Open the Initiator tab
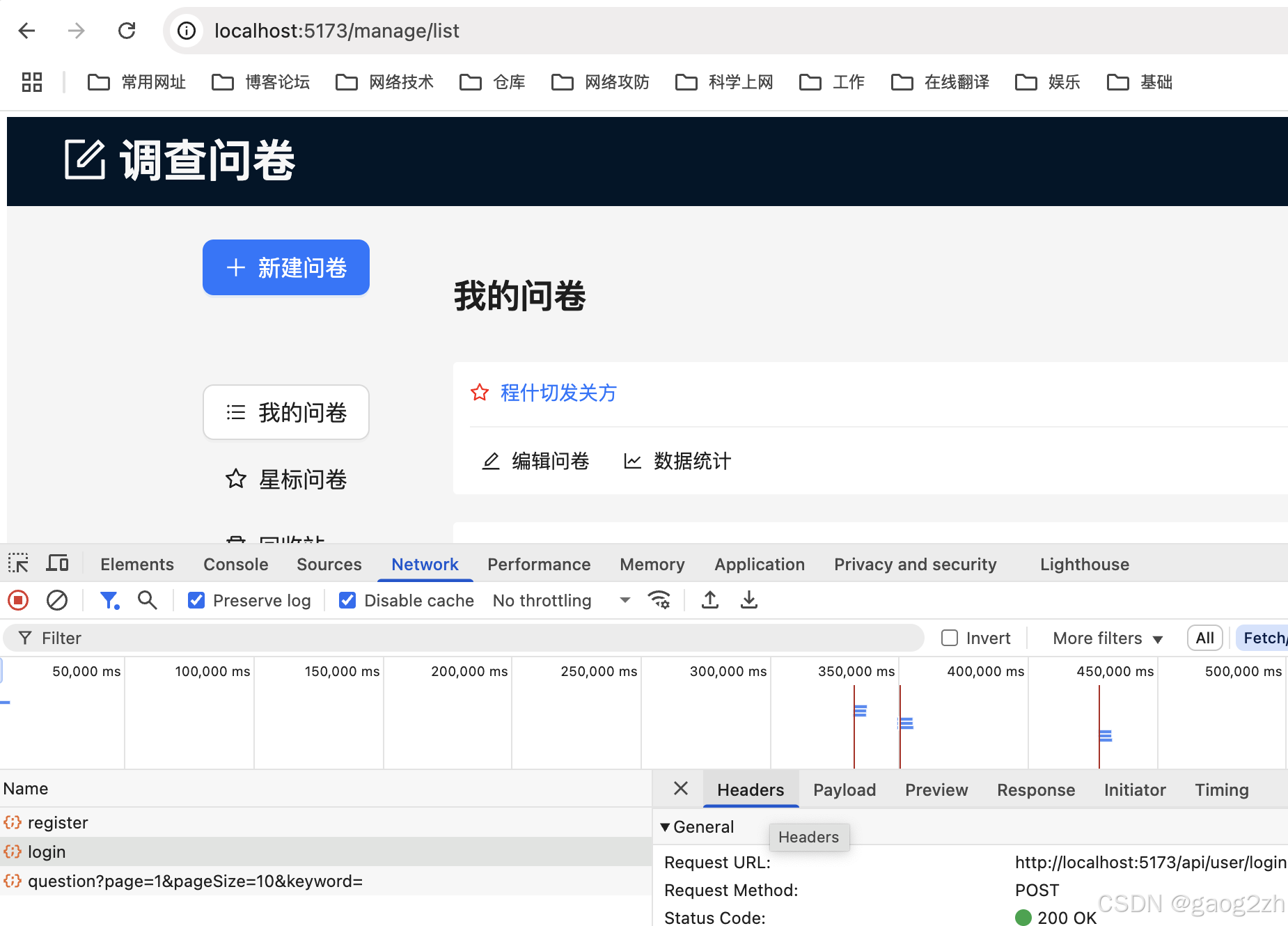 click(1135, 790)
